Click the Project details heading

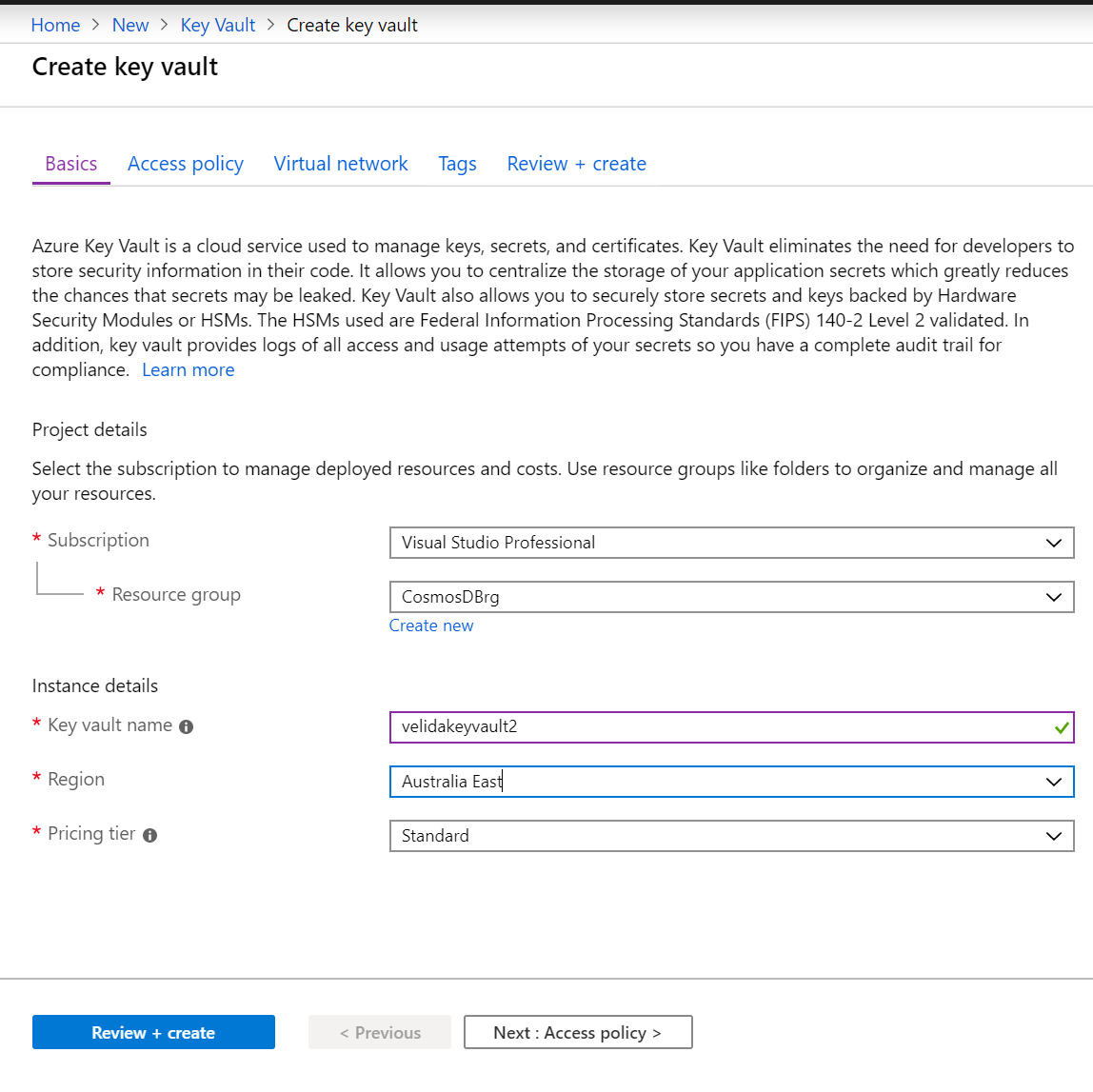tap(89, 430)
